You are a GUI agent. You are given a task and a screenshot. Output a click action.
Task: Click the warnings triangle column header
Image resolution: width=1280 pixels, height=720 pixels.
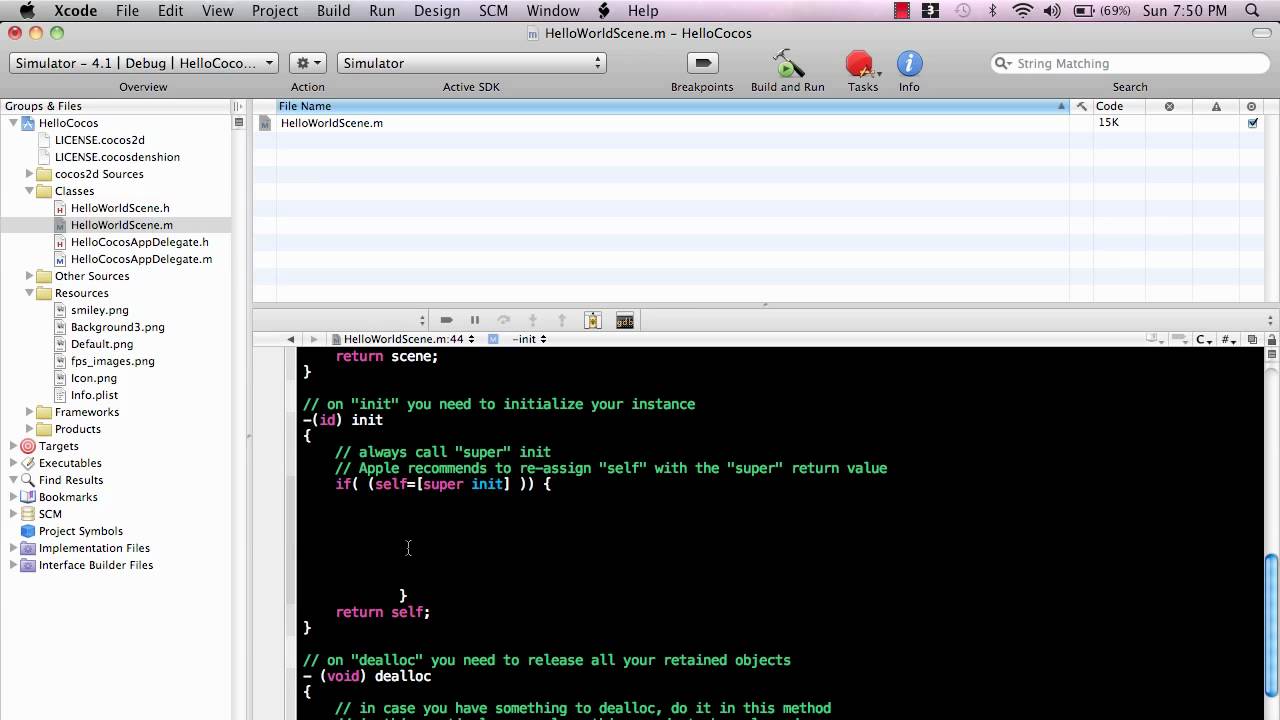(x=1216, y=106)
